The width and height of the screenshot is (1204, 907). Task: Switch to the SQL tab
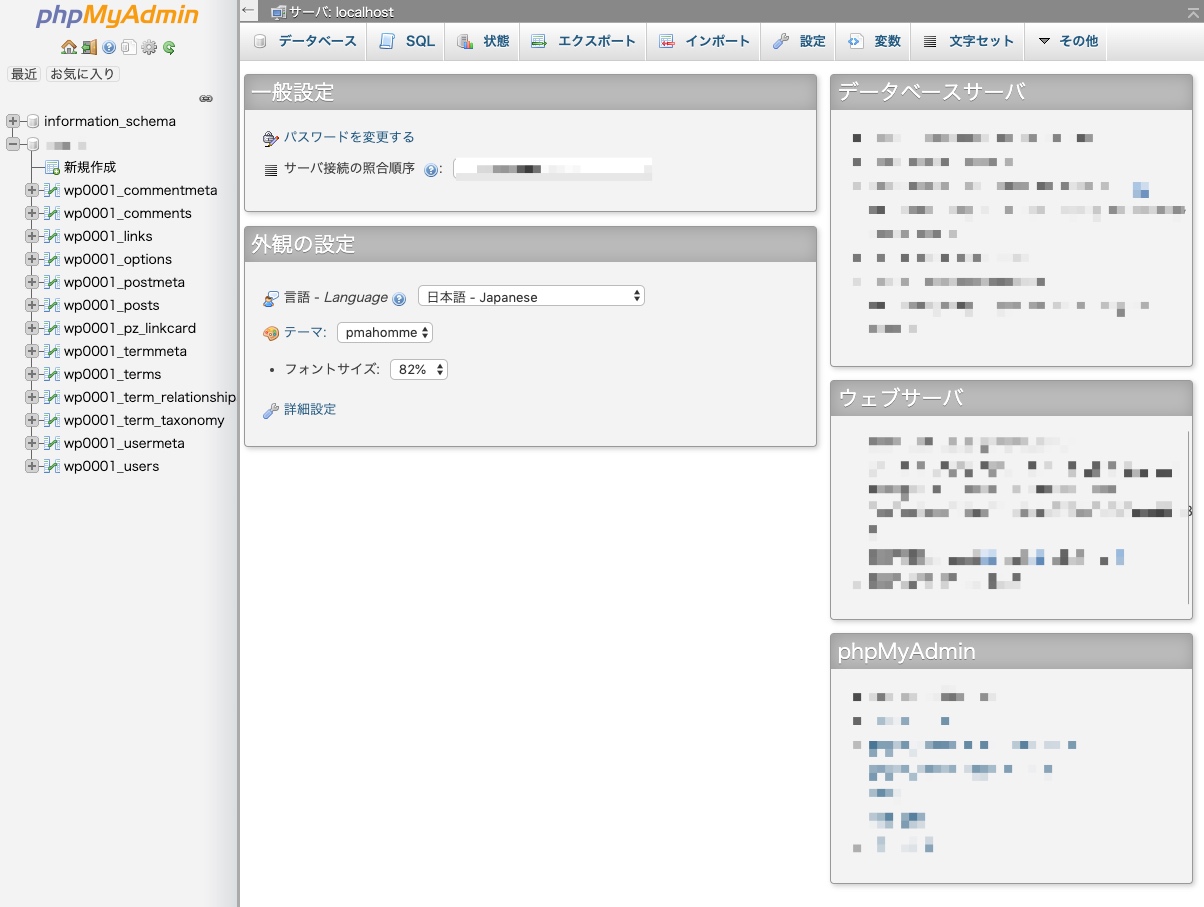408,41
